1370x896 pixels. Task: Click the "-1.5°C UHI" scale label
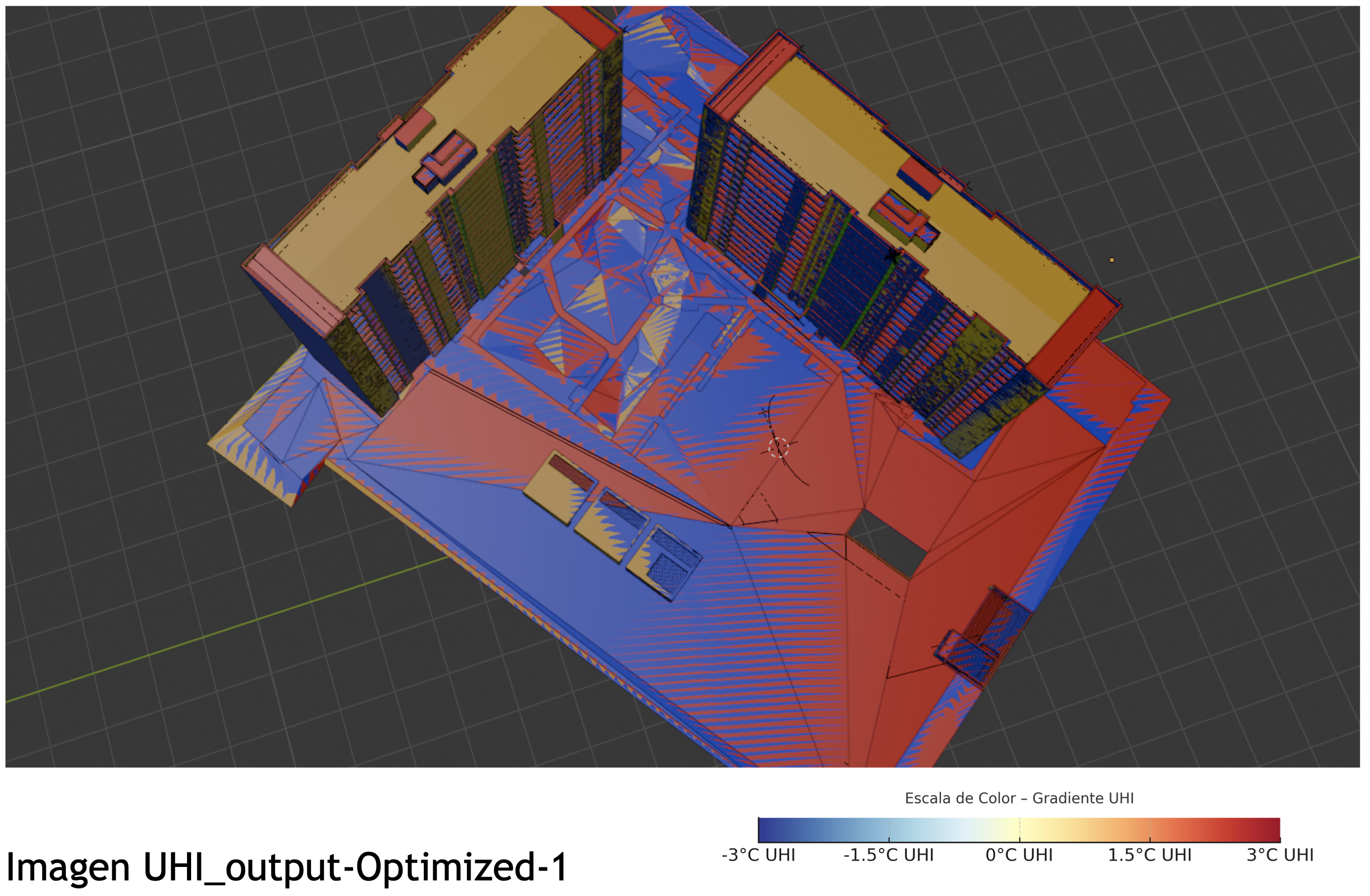pyautogui.click(x=888, y=854)
